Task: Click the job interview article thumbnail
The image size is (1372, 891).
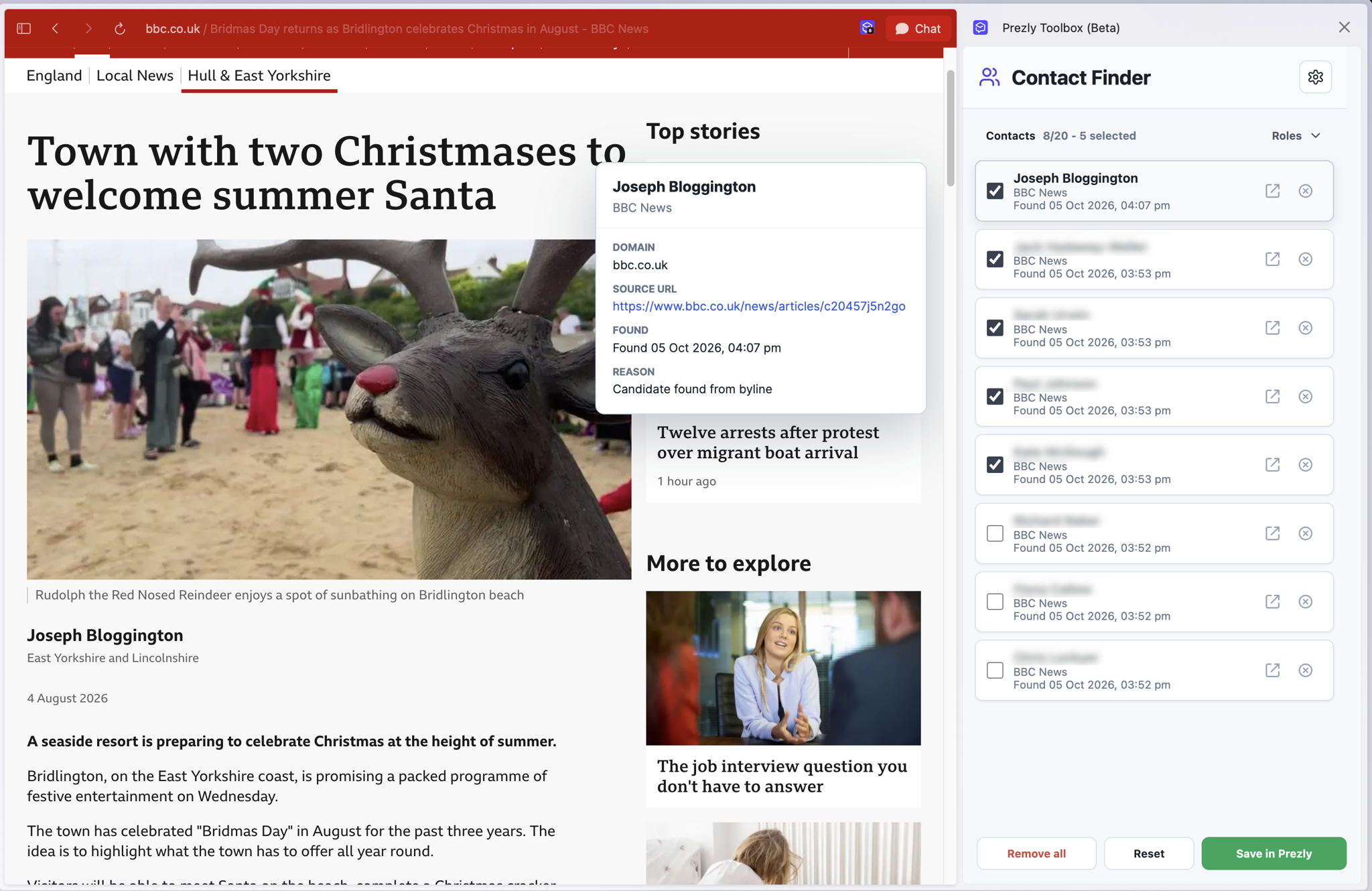Action: click(783, 668)
